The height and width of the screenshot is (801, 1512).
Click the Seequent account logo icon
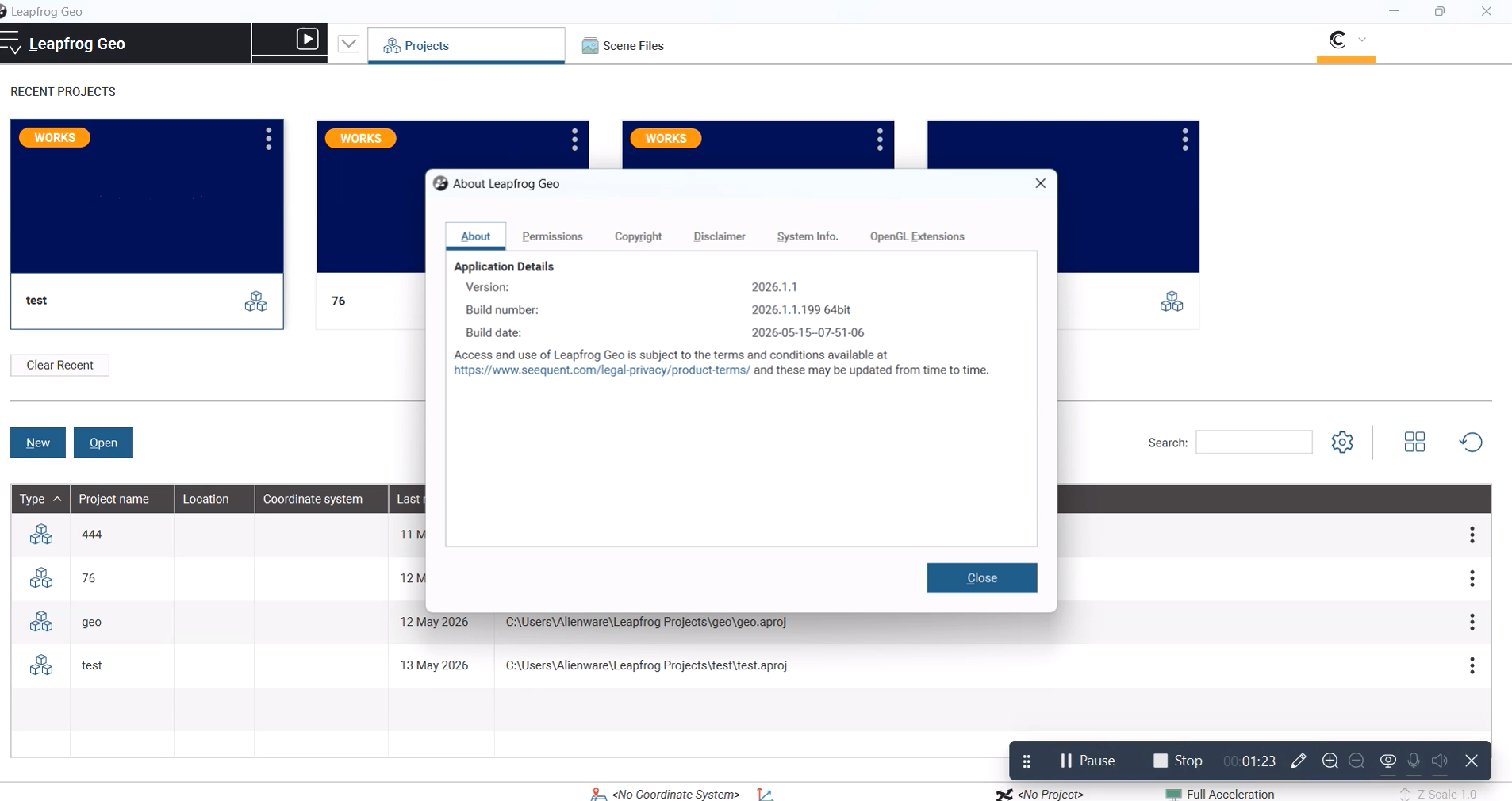(x=1337, y=40)
